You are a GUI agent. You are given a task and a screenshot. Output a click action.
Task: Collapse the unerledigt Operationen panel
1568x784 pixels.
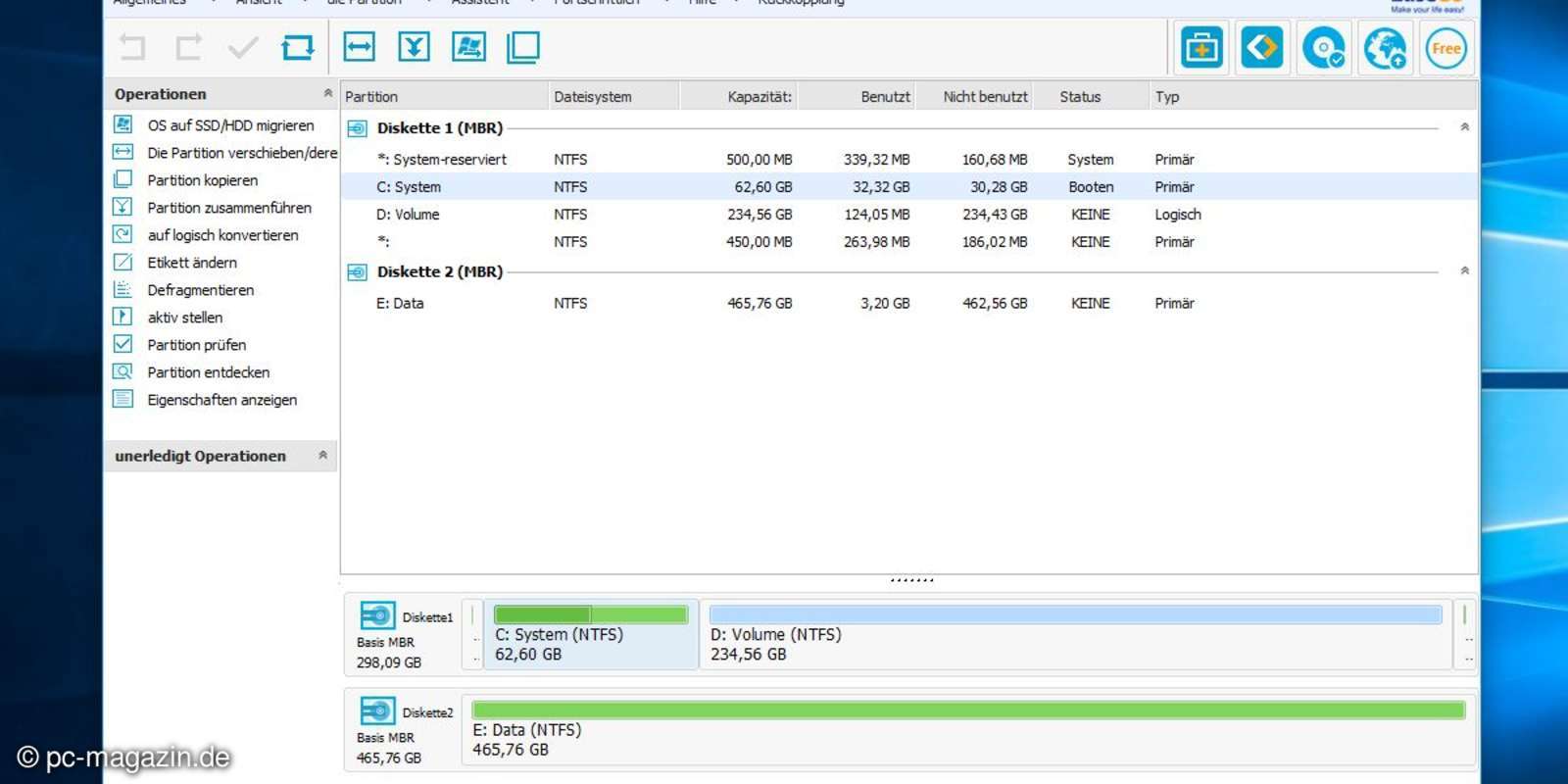(322, 456)
